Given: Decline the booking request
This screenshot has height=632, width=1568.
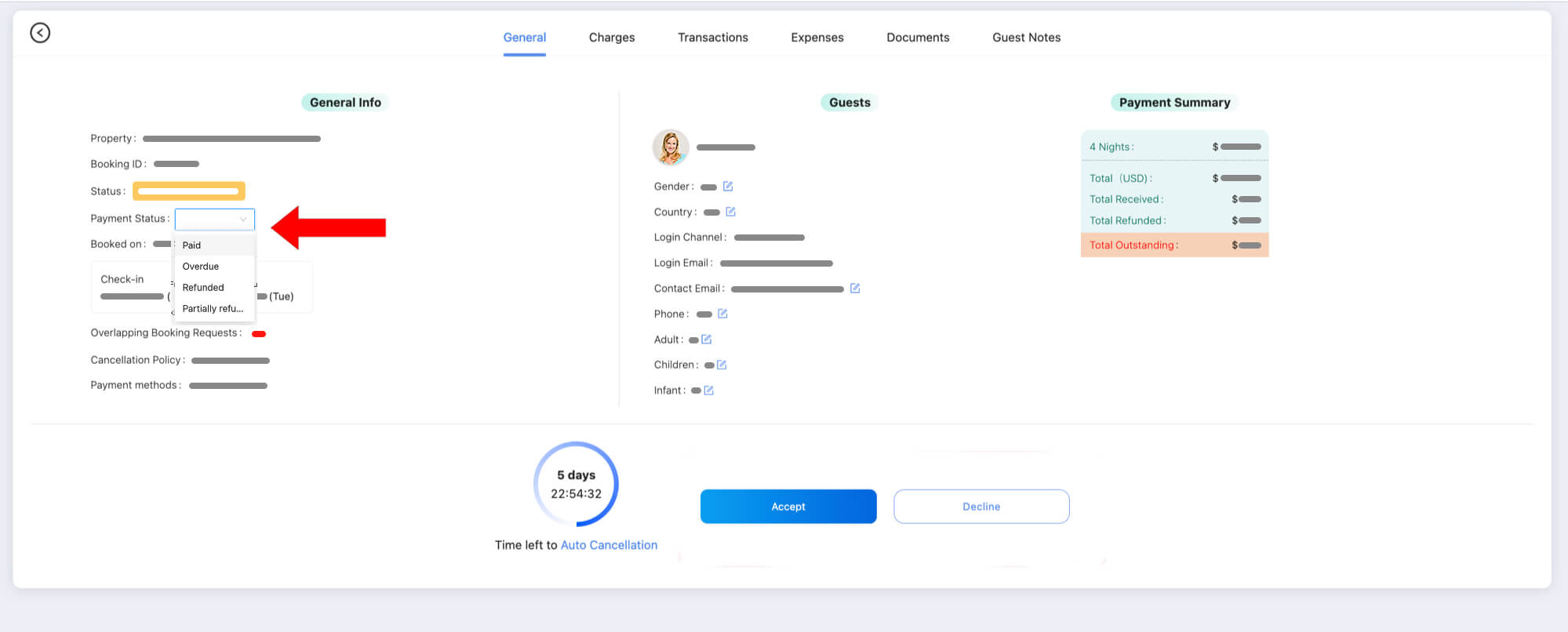Looking at the screenshot, I should click(x=981, y=507).
